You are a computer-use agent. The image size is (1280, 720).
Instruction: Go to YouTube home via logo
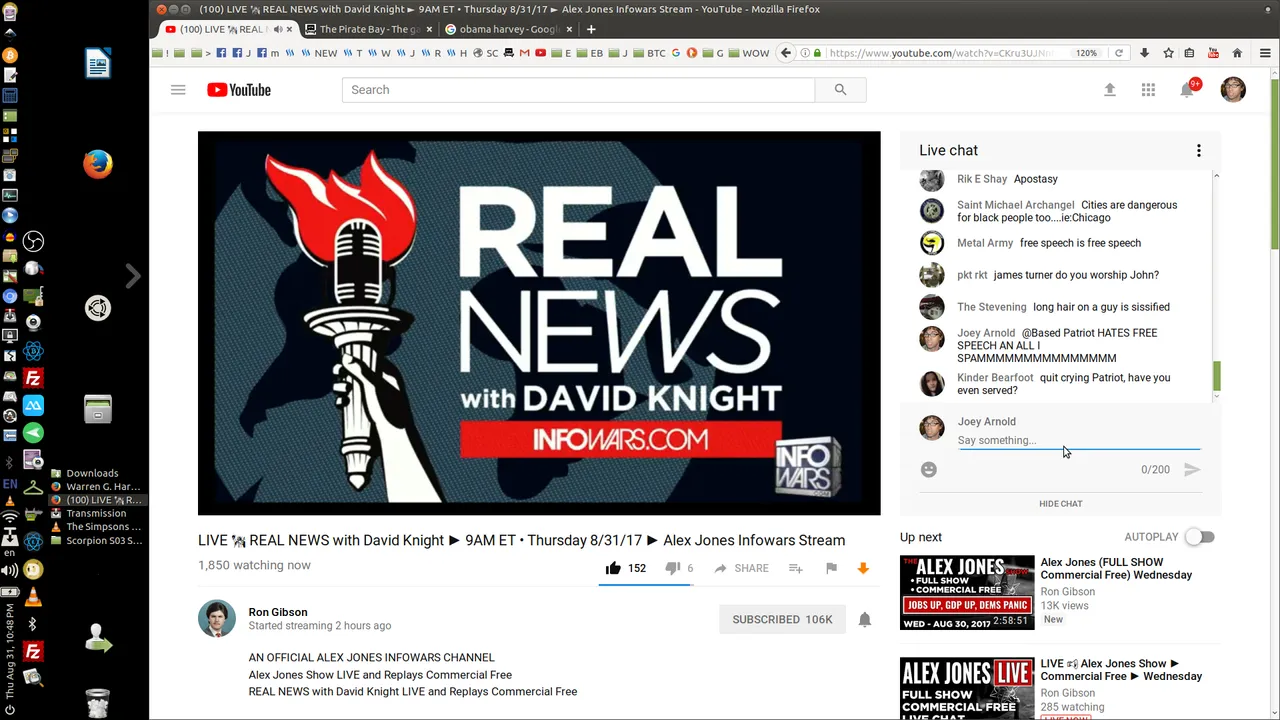click(x=239, y=90)
